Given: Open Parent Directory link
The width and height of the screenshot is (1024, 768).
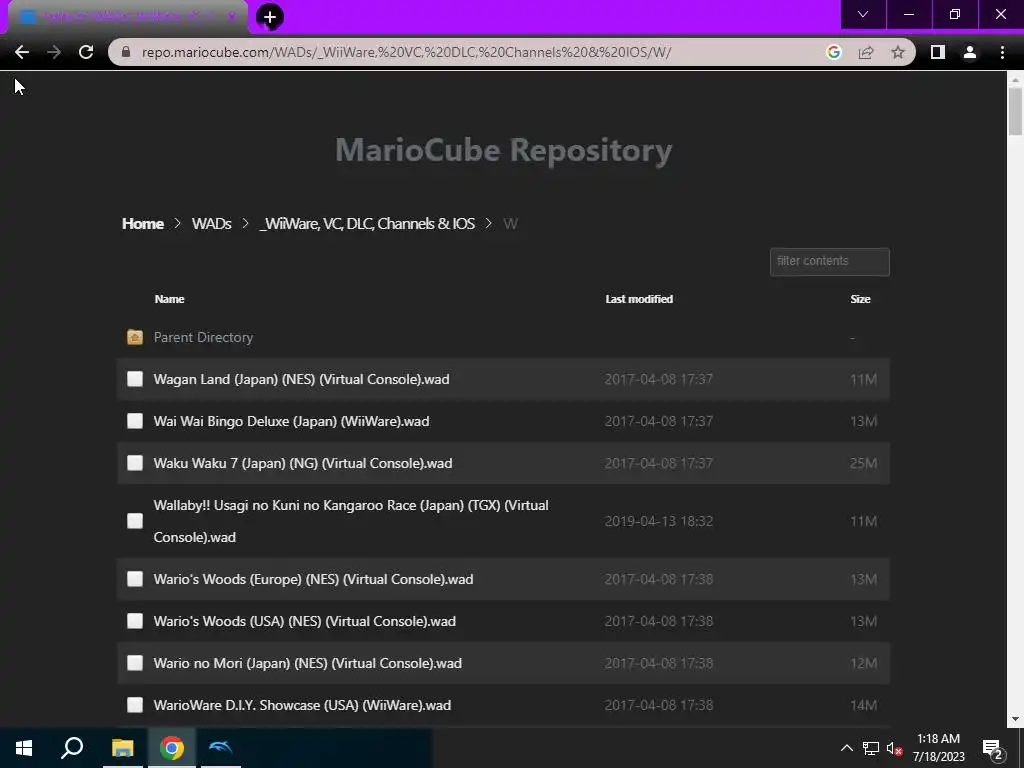Looking at the screenshot, I should [x=203, y=337].
